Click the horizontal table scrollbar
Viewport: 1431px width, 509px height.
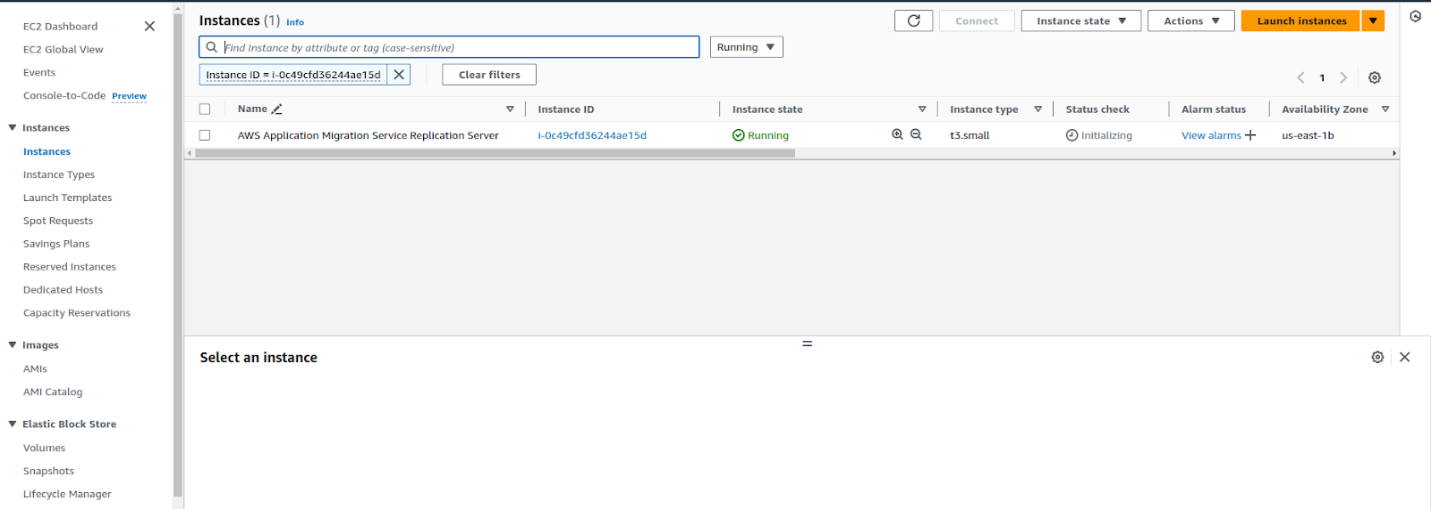[x=495, y=154]
